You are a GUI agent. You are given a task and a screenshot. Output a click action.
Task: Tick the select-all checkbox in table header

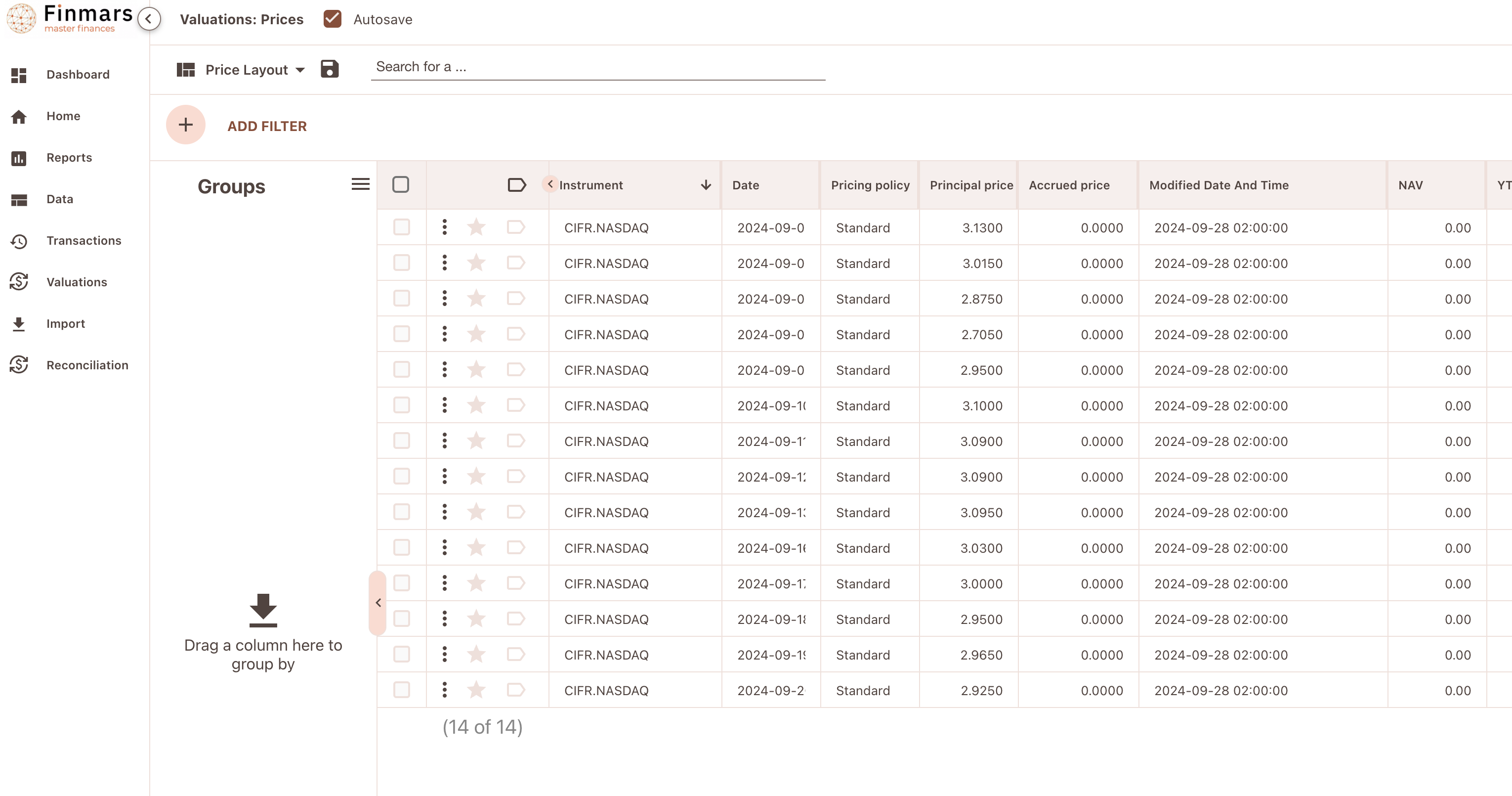[x=400, y=185]
